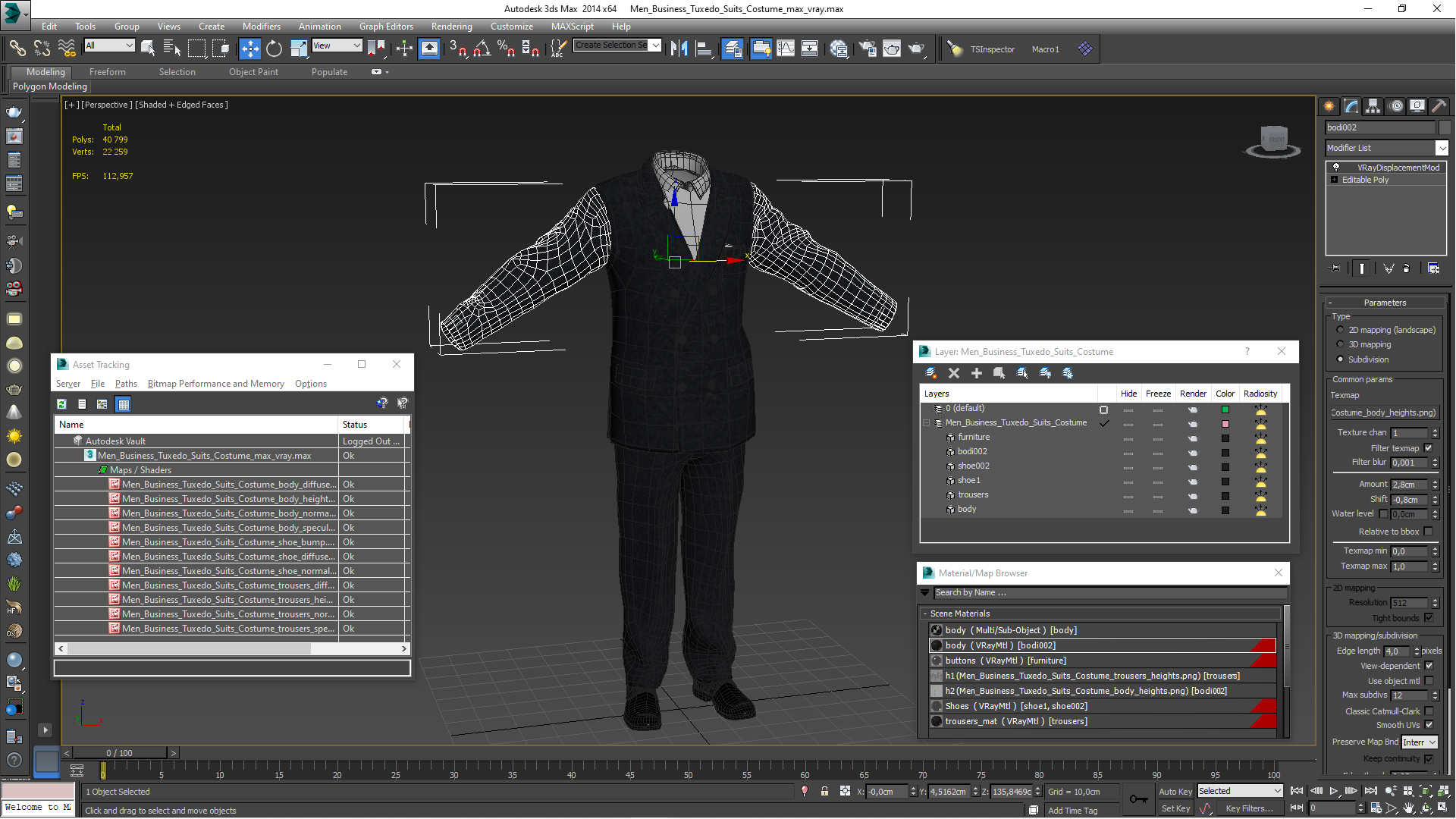Toggle View-dependent checkbox
Image resolution: width=1456 pixels, height=819 pixels.
(1429, 666)
